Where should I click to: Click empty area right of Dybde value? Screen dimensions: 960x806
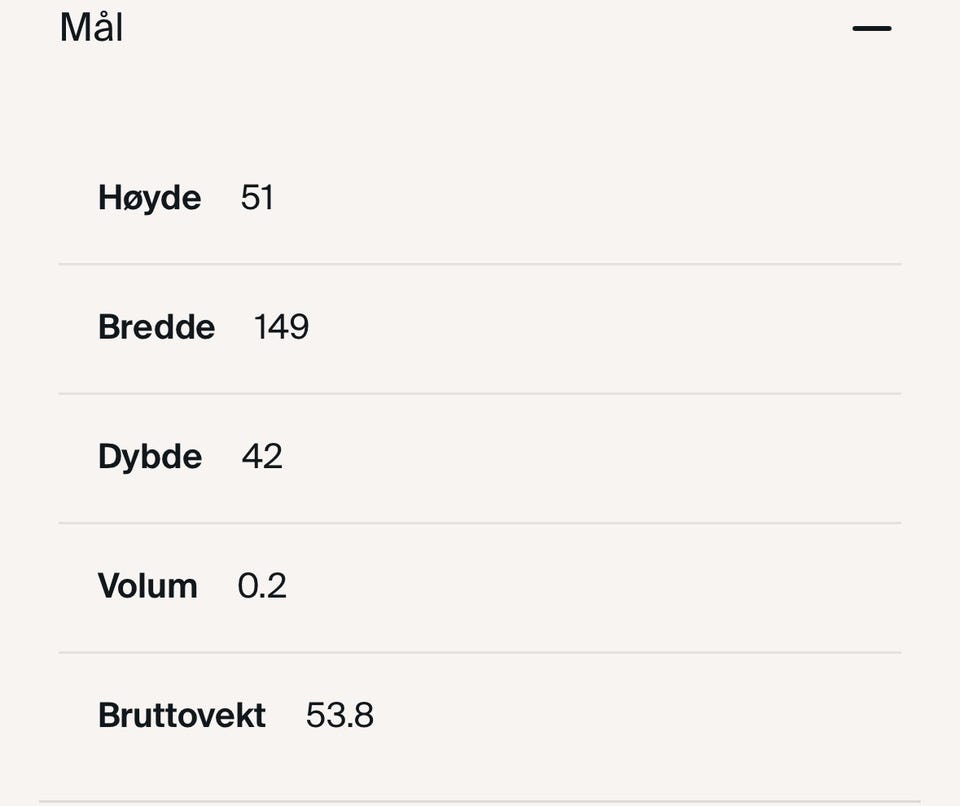(600, 456)
